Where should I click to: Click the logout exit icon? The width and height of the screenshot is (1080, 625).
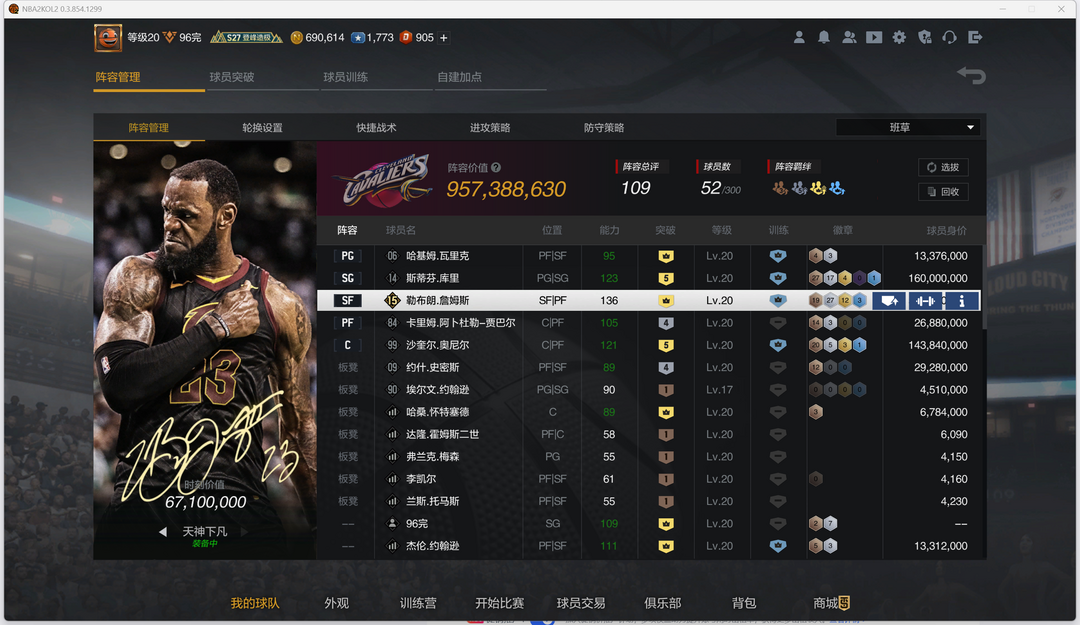(975, 37)
